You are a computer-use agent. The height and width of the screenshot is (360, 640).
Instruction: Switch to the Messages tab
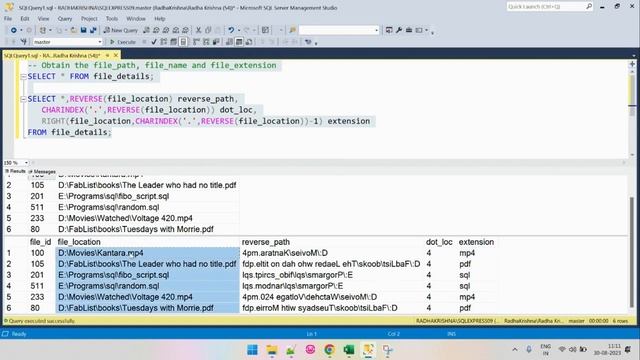click(42, 171)
